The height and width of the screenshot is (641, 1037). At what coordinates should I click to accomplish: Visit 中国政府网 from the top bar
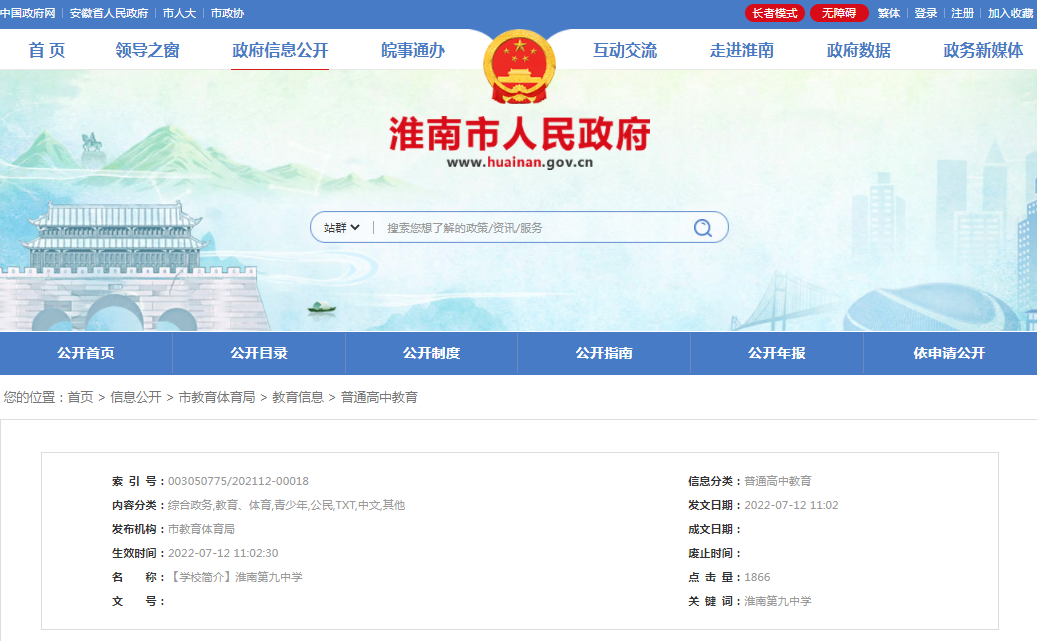(x=30, y=13)
